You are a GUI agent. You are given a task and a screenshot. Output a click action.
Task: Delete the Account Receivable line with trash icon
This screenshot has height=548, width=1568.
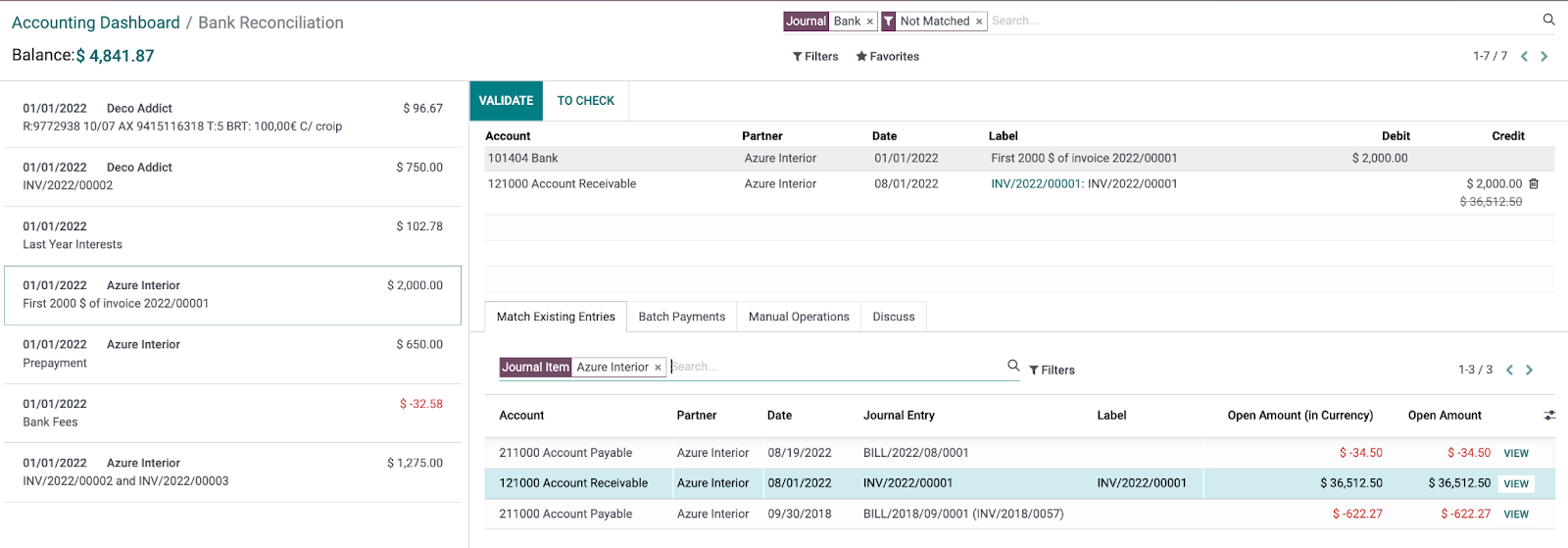pyautogui.click(x=1534, y=183)
